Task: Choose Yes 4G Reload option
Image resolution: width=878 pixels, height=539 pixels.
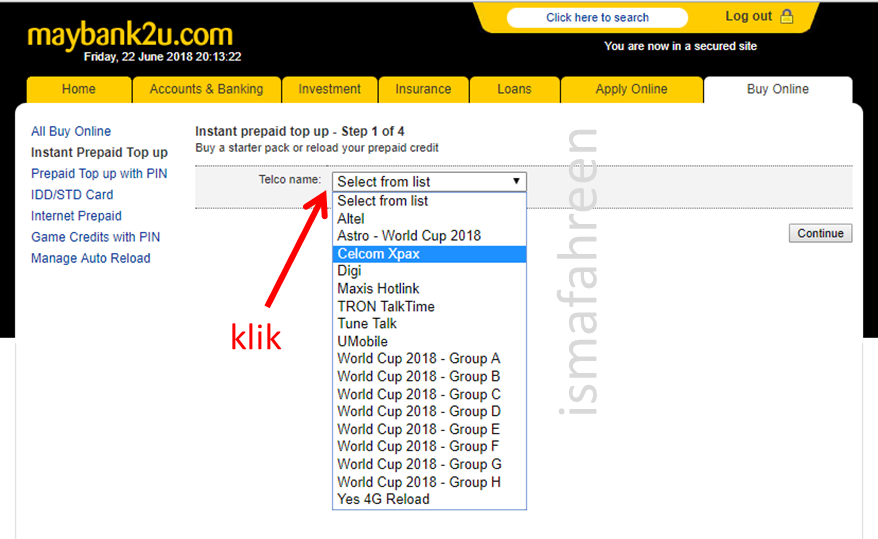Action: 429,499
